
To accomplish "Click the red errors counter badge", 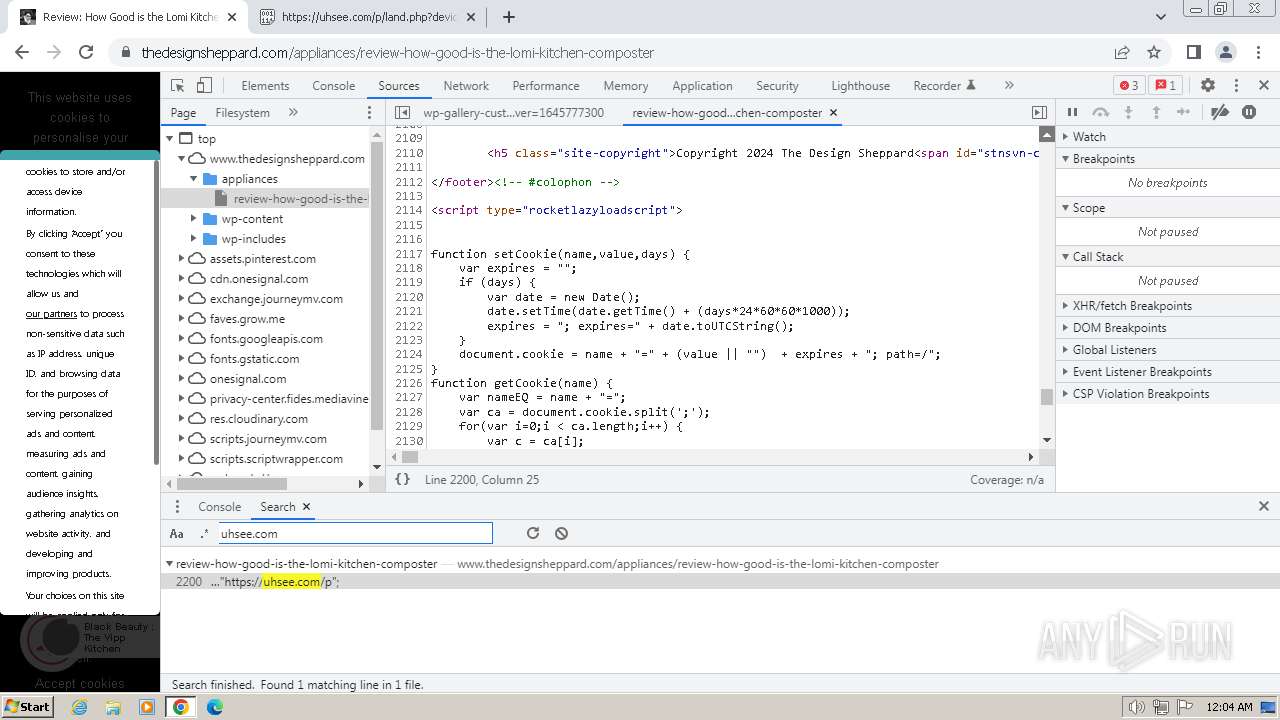I will (x=1129, y=86).
